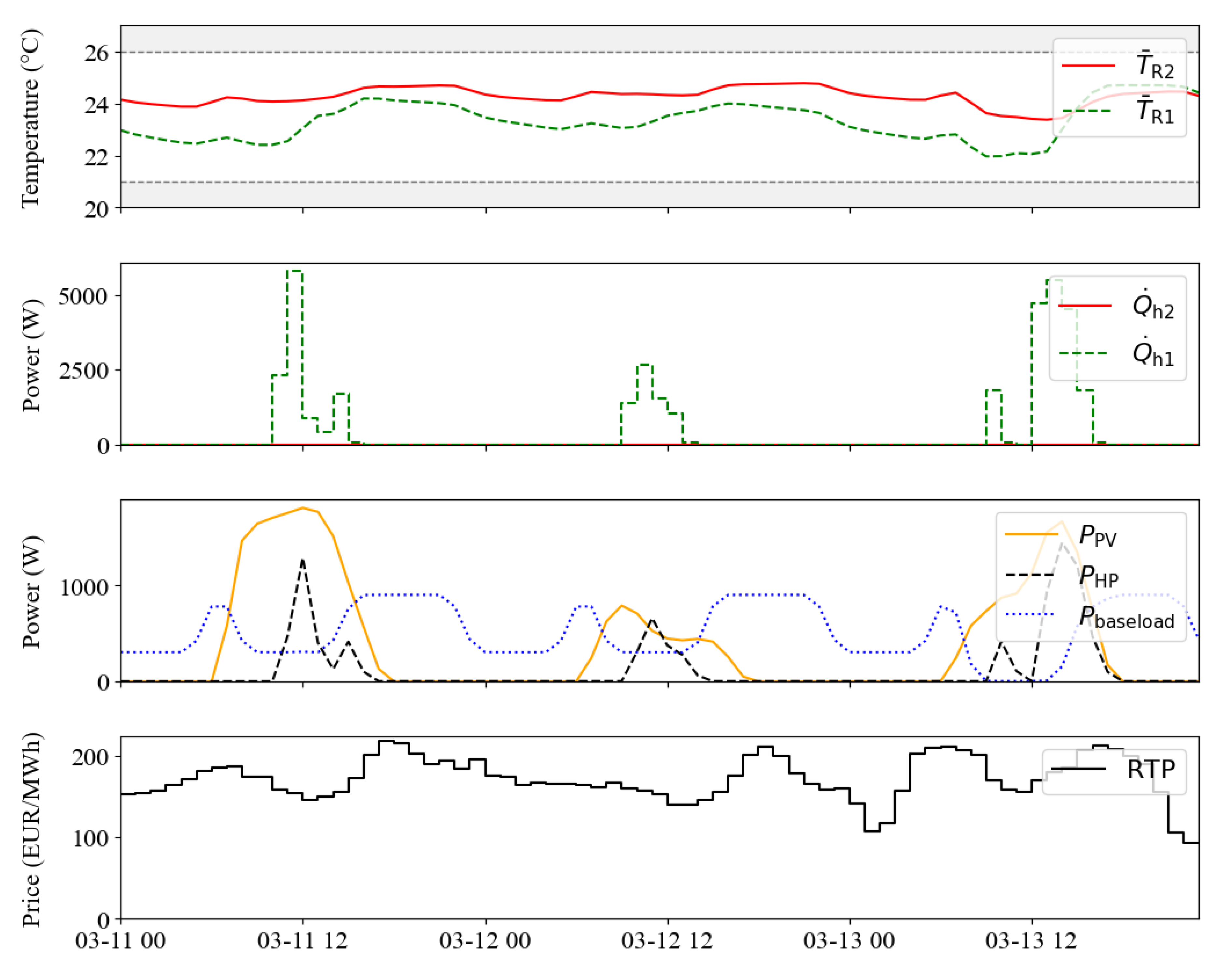Click the P_HP black dashed legend entry
Viewport: 1232px width, 968px height.
(x=1098, y=577)
